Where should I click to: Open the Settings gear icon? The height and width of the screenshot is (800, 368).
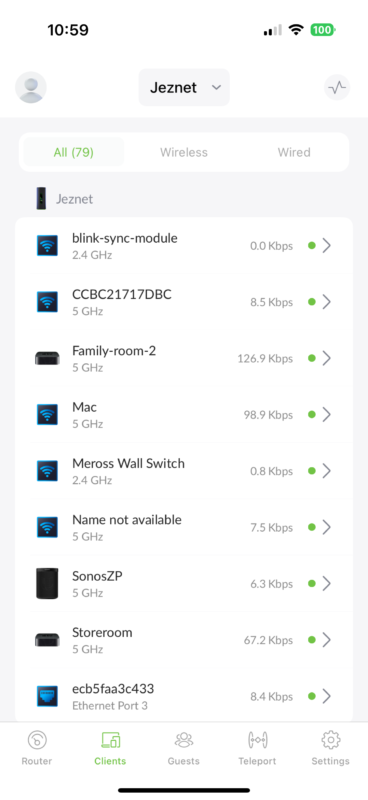[331, 739]
